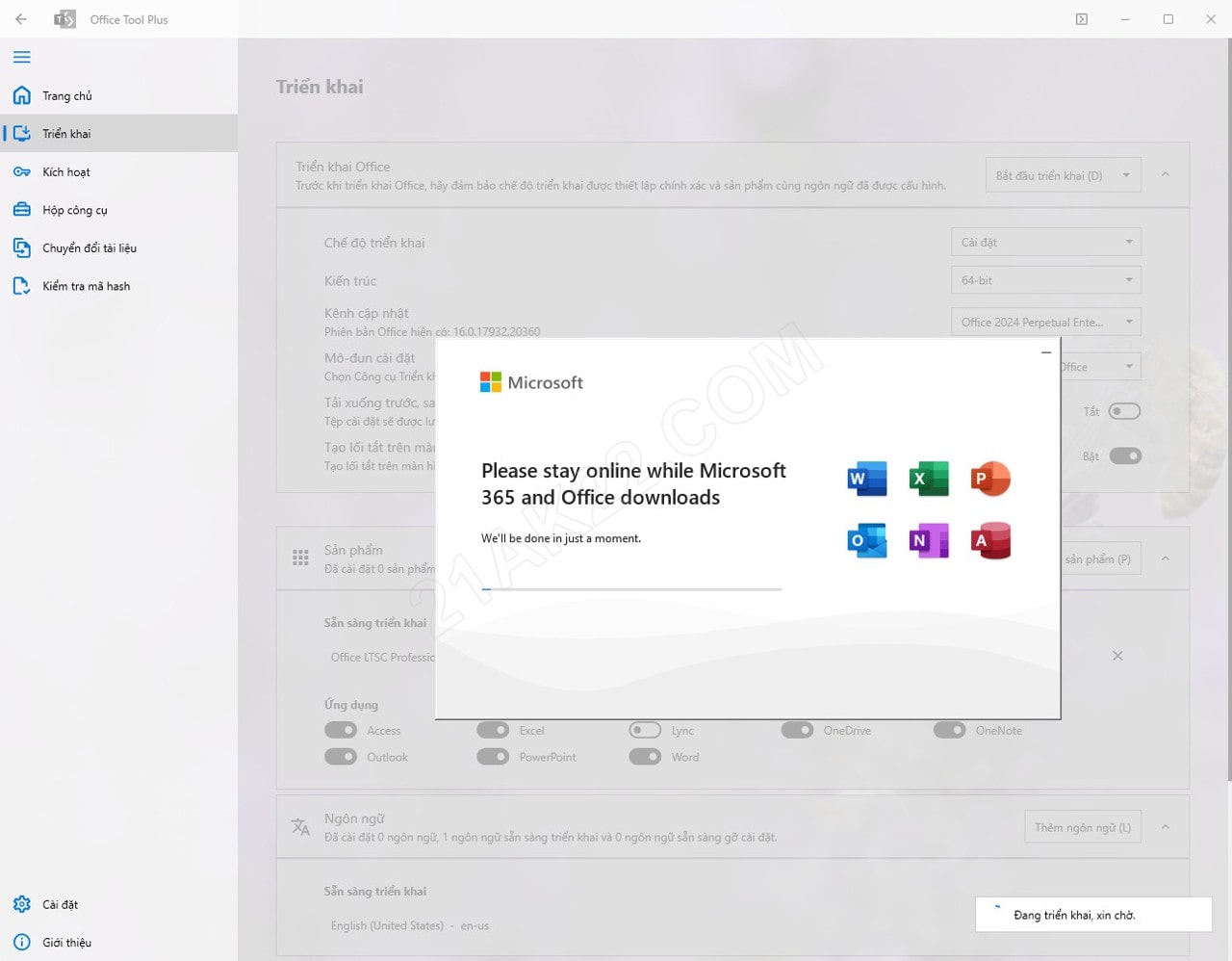Remove the Office LTSC product with the X
1232x961 pixels.
point(1117,656)
